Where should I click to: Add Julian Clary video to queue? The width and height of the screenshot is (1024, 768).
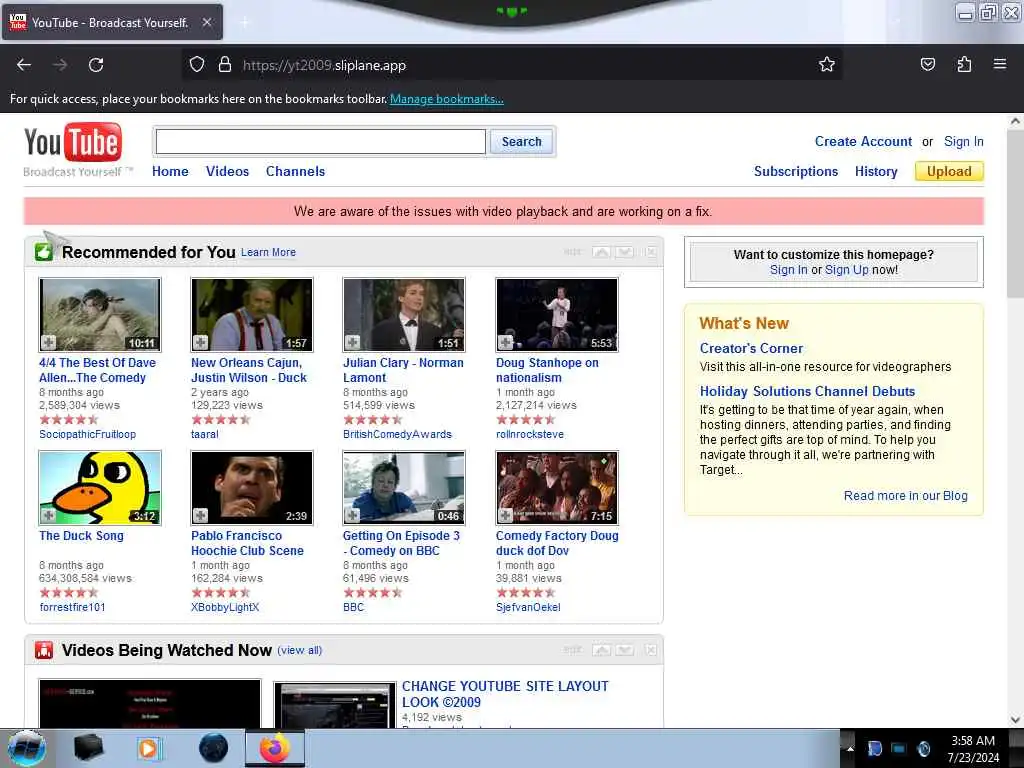point(353,342)
